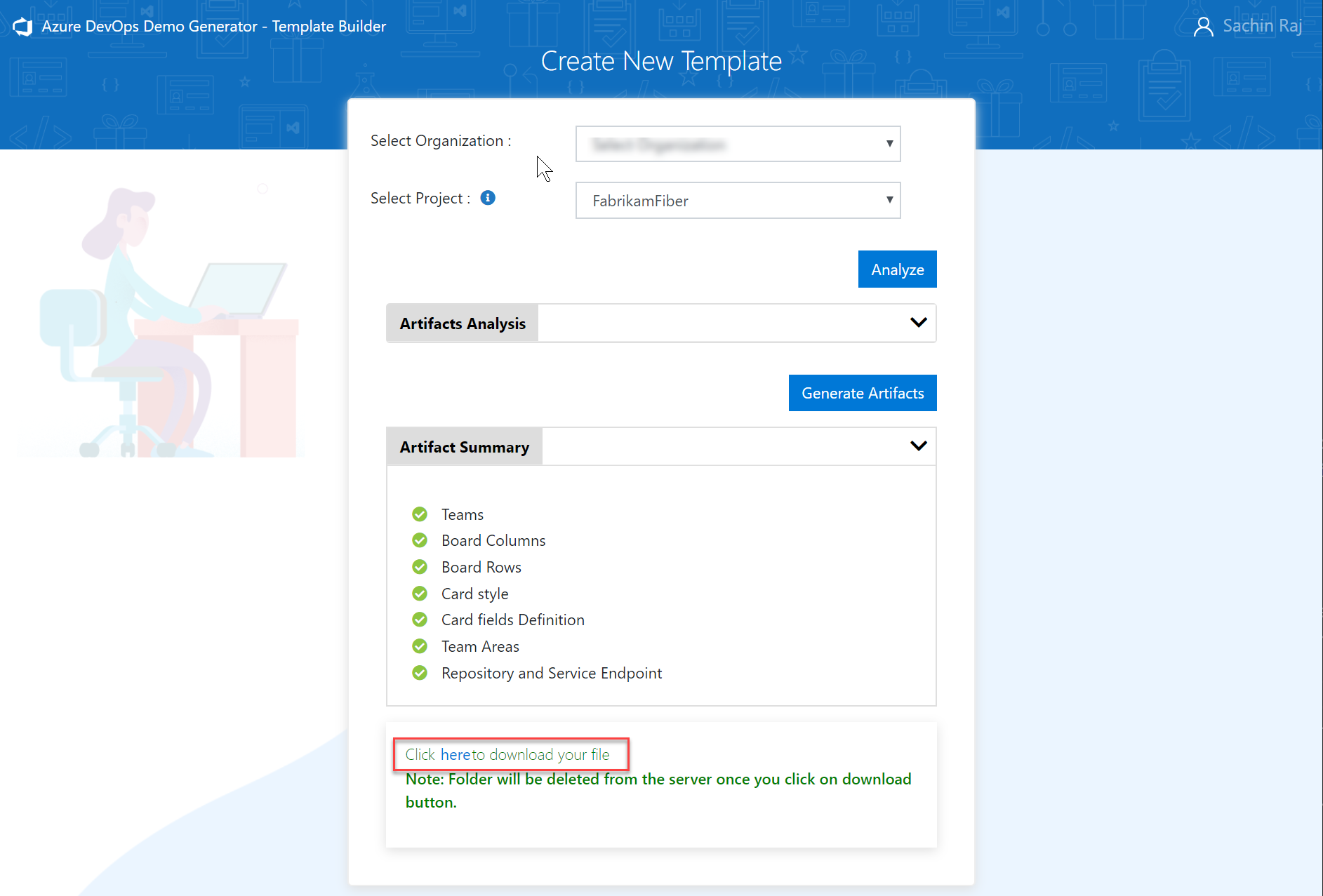Click the Analyze button

pyautogui.click(x=897, y=269)
